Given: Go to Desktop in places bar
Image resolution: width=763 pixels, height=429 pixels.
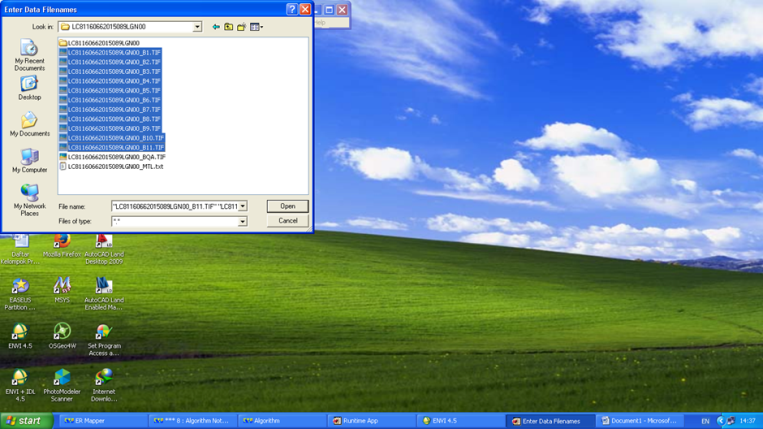Looking at the screenshot, I should pos(29,89).
